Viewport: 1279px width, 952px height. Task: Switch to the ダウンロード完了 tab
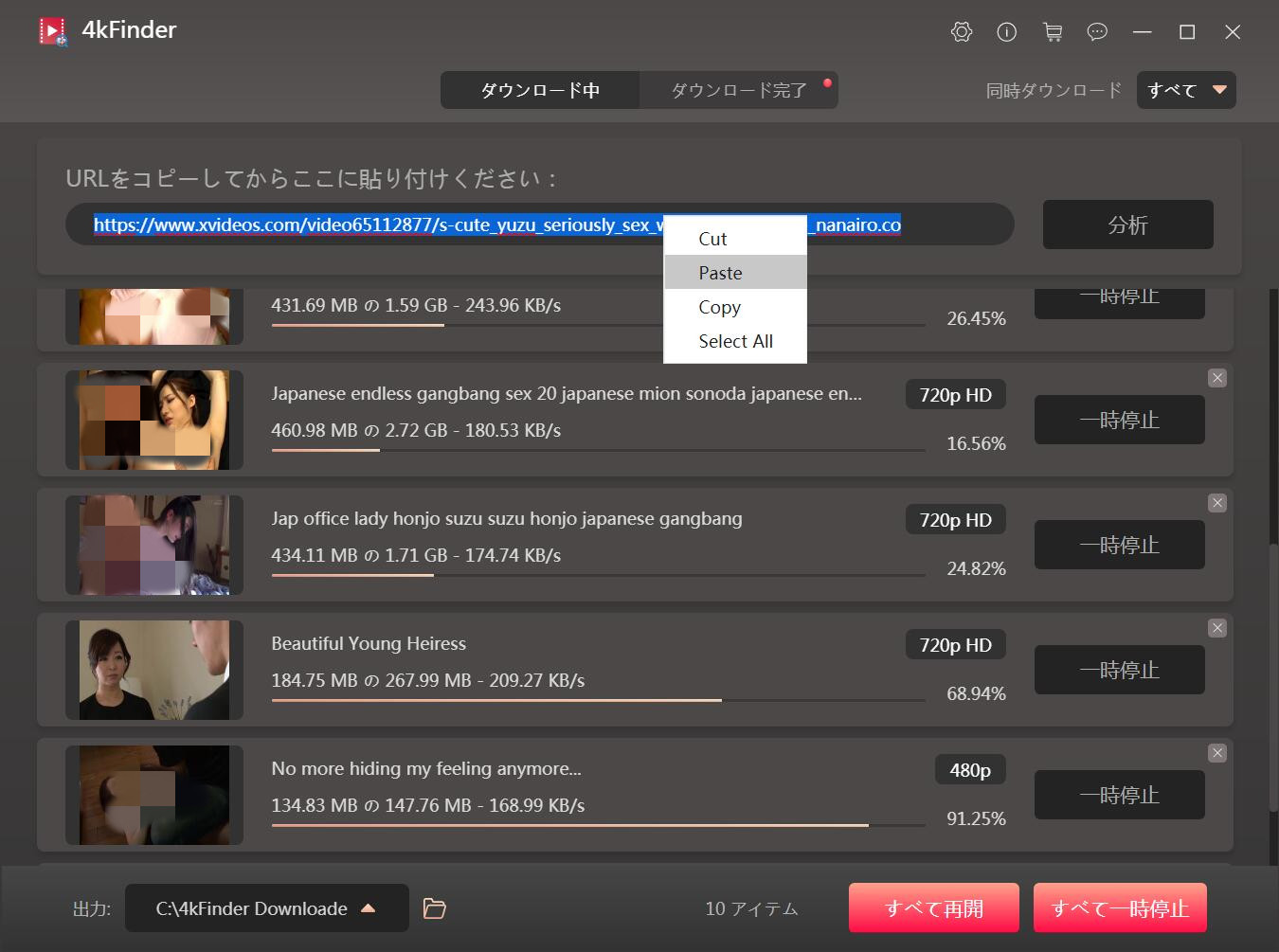point(739,90)
